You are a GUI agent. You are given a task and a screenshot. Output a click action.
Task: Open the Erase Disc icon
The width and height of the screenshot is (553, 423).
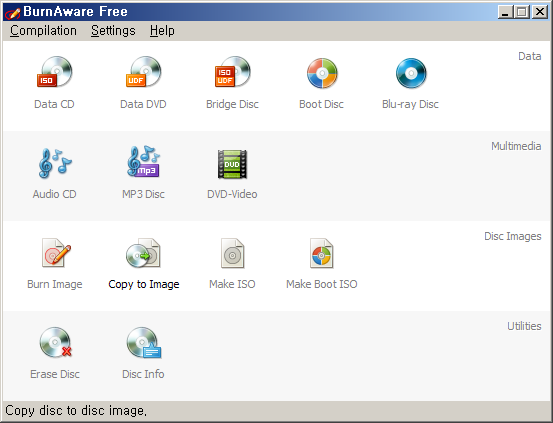pos(55,342)
